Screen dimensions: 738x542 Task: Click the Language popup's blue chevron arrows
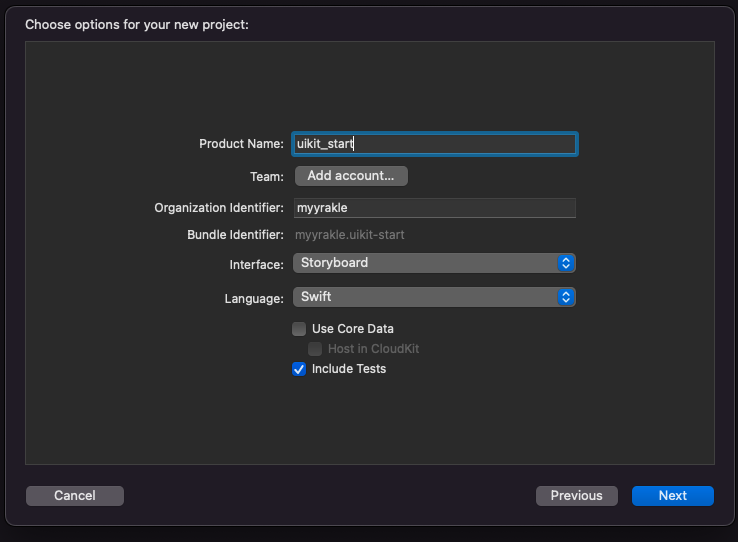[566, 297]
